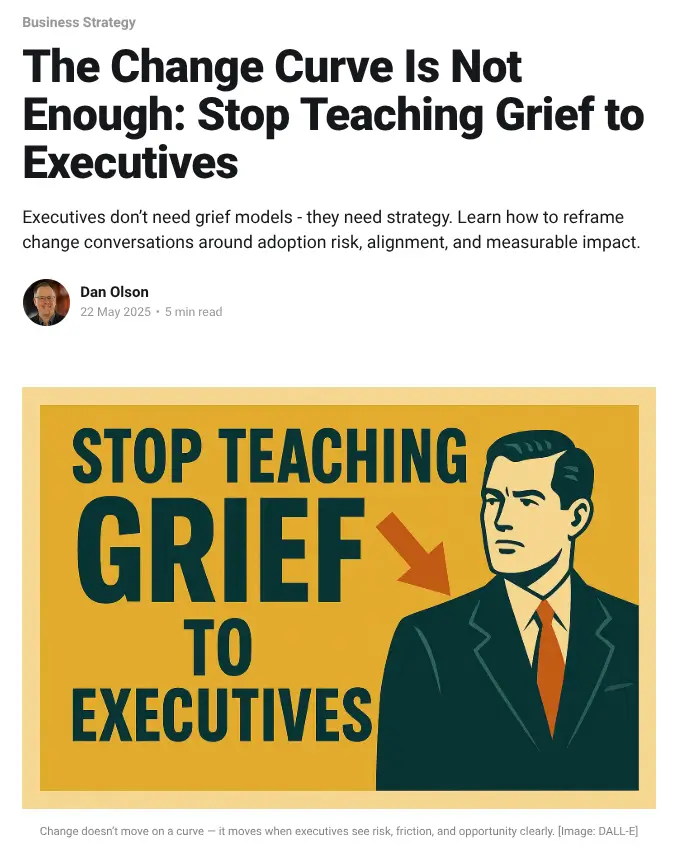
Task: Click the Image: DALL-E credit text
Action: 598,831
